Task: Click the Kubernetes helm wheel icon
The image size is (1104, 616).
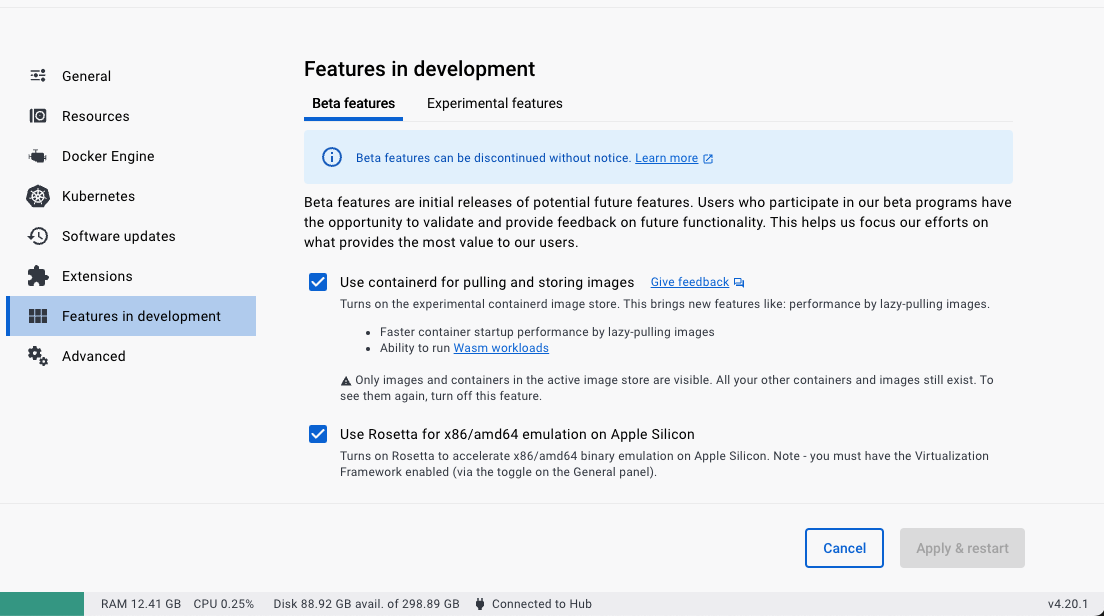Action: pyautogui.click(x=38, y=196)
